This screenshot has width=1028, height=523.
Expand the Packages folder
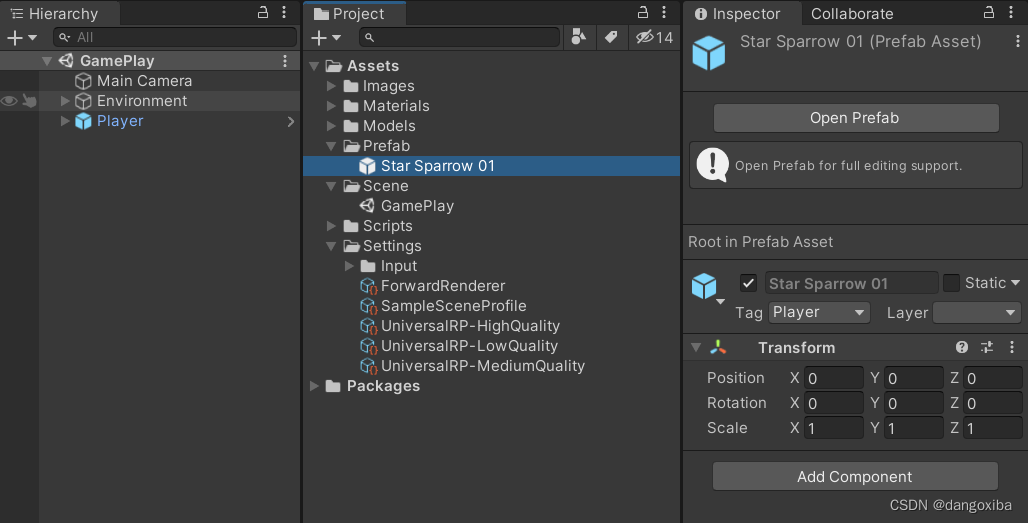coord(314,386)
